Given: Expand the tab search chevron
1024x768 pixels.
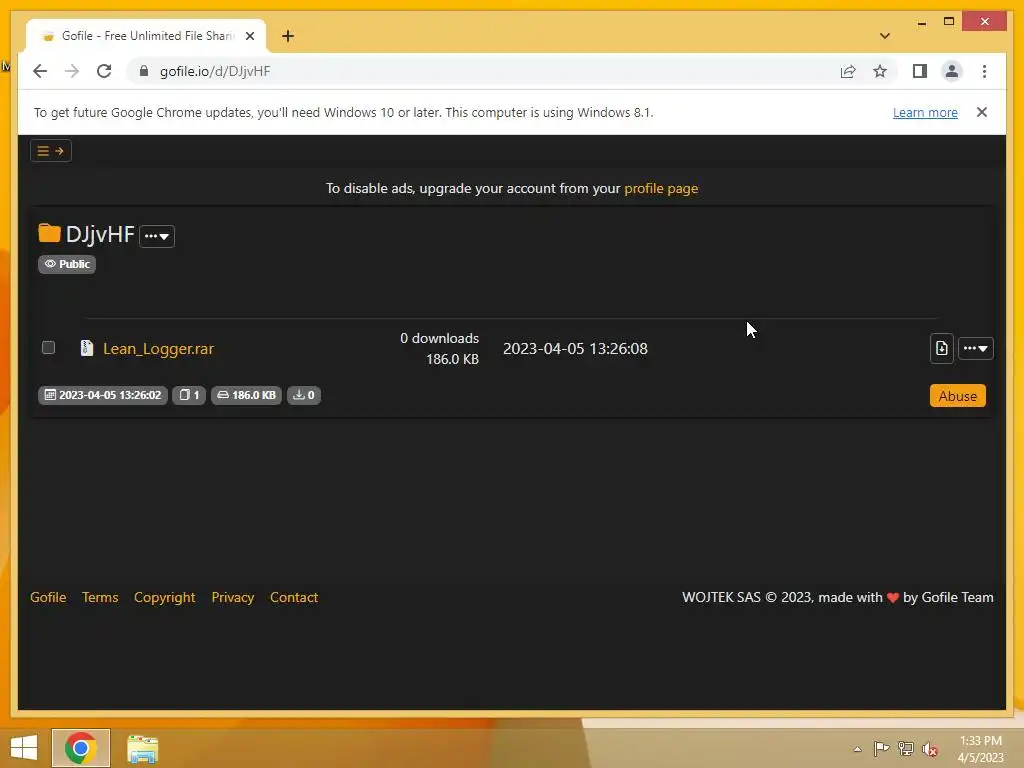Looking at the screenshot, I should click(x=884, y=36).
